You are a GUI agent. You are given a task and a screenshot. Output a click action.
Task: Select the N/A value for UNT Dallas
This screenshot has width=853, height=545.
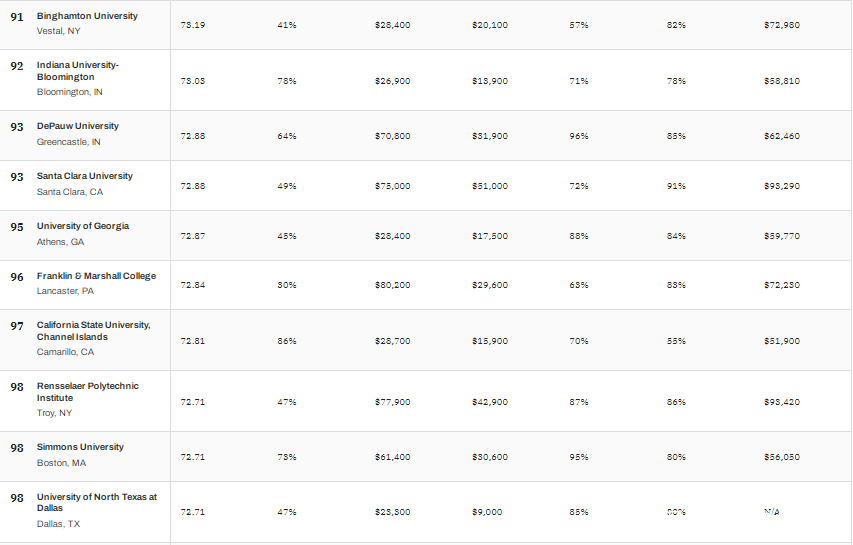point(771,512)
